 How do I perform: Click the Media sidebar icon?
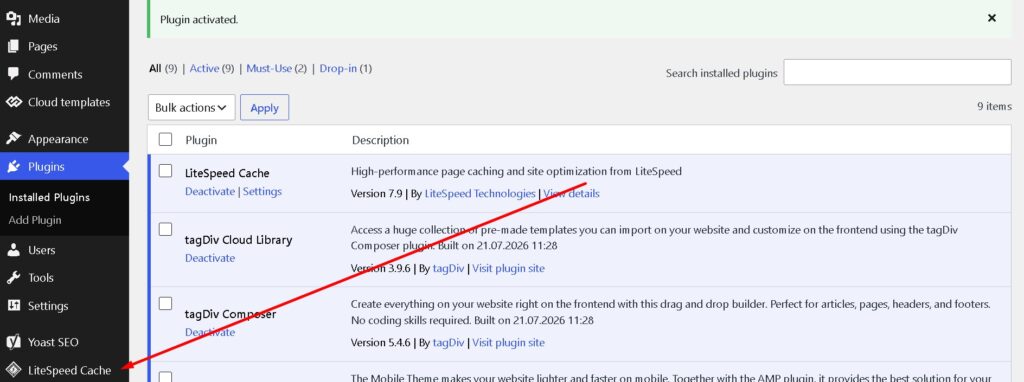click(x=14, y=19)
